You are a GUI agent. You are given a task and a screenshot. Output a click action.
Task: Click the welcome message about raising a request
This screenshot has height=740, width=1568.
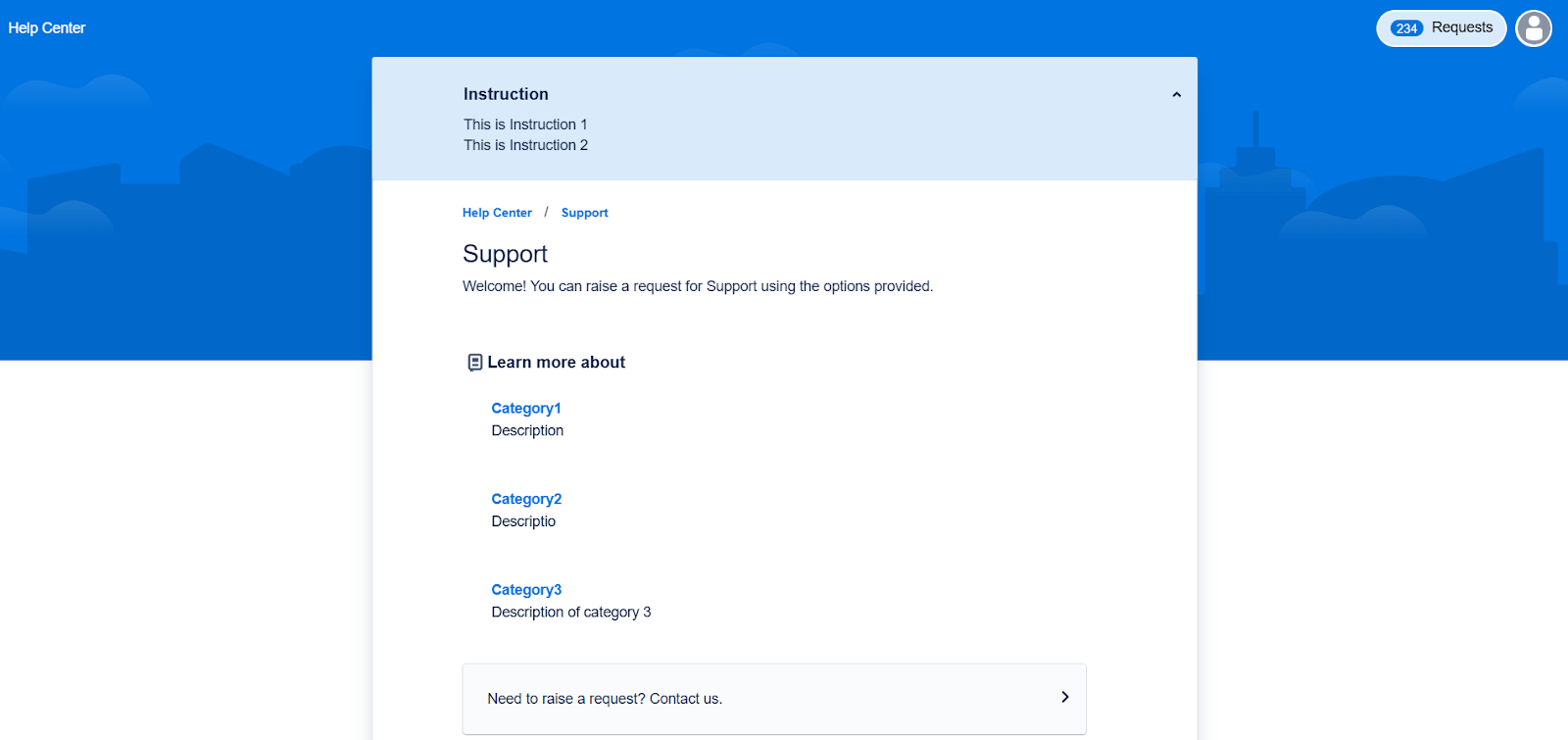pos(698,286)
